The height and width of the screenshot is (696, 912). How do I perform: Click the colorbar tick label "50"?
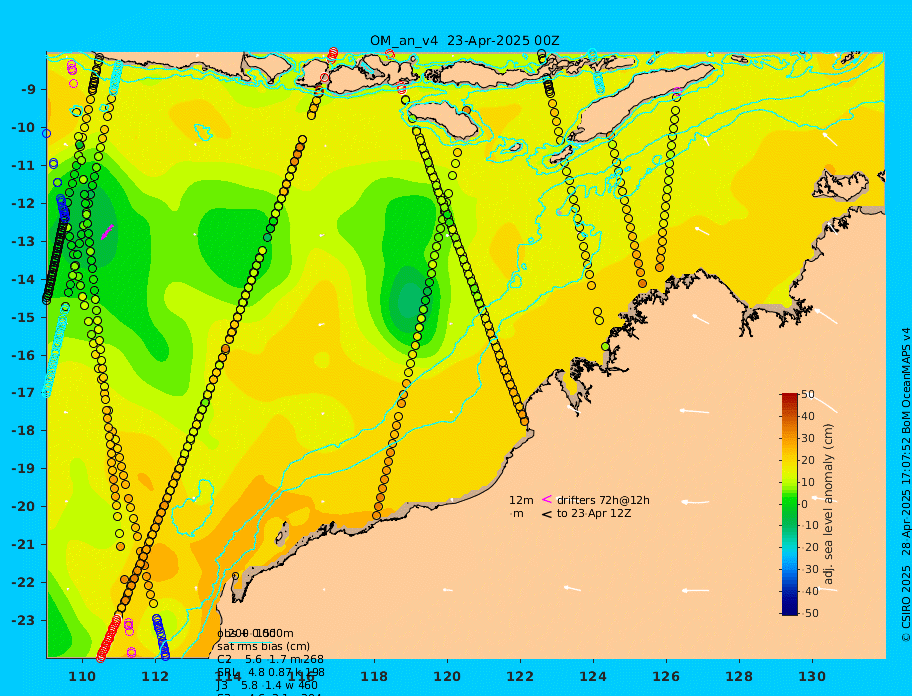pos(807,394)
